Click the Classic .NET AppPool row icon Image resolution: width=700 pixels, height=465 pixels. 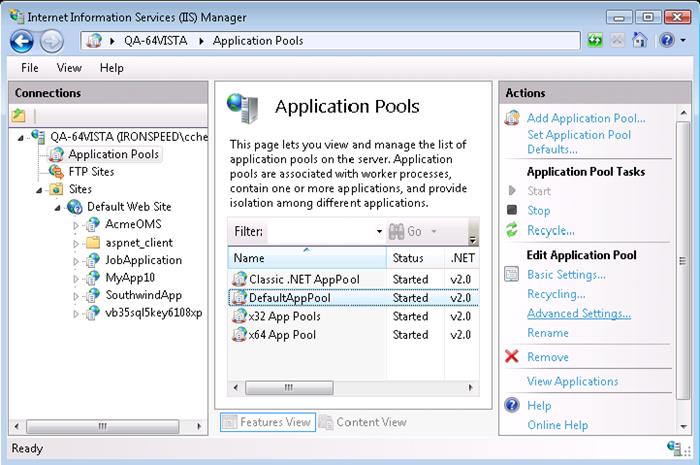(x=239, y=279)
